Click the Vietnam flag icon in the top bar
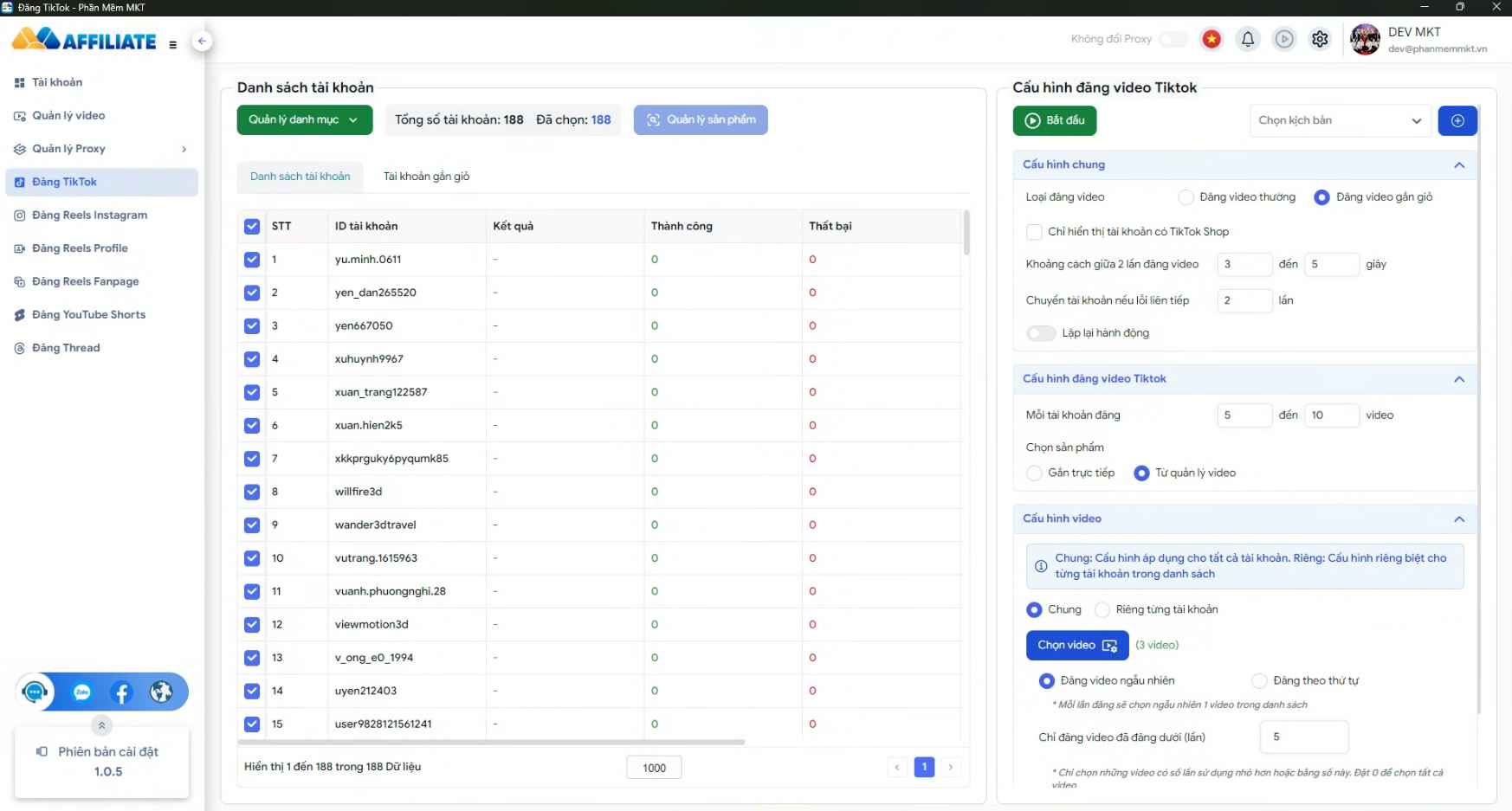 pos(1211,39)
